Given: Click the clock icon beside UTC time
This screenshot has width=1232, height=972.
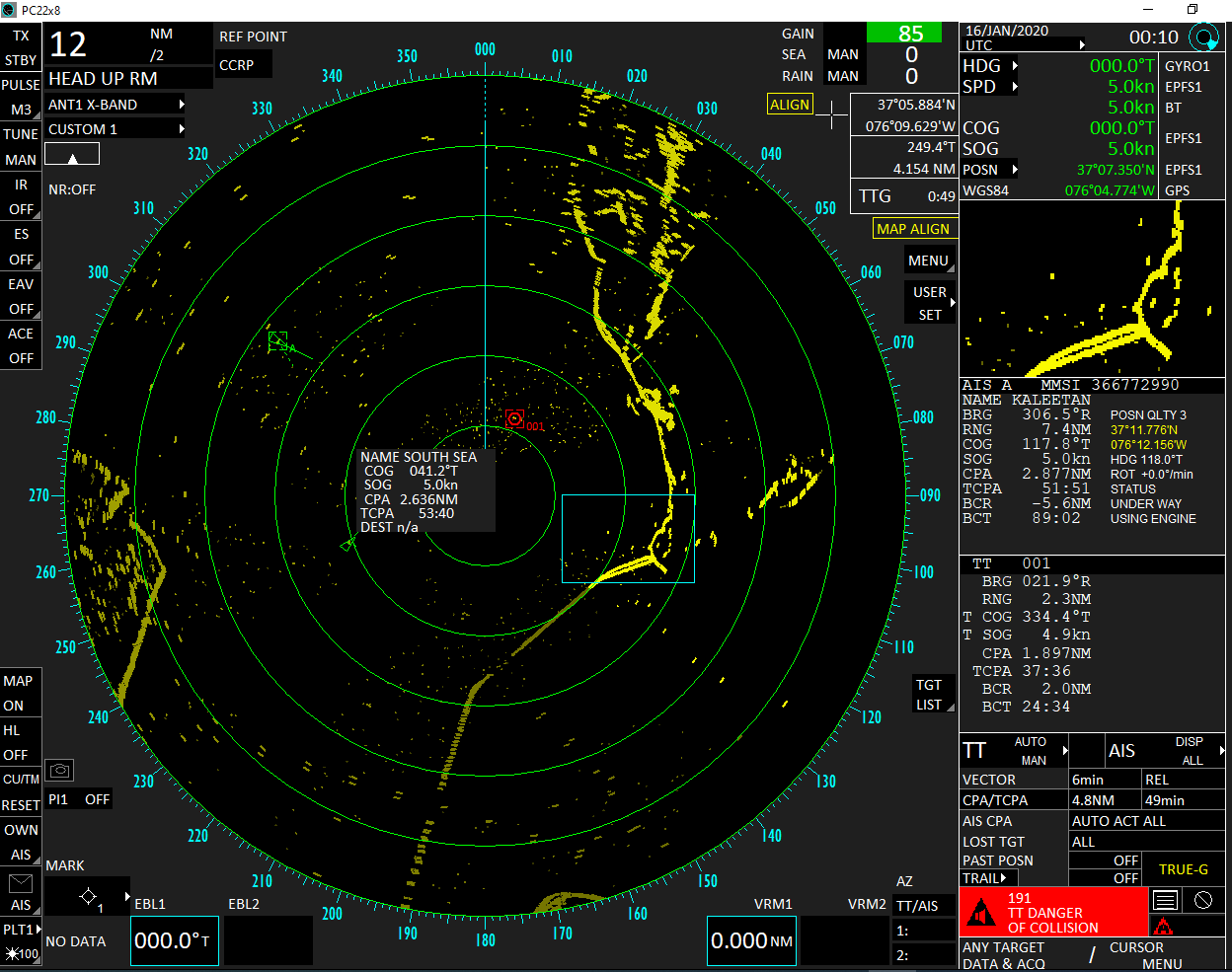Looking at the screenshot, I should point(1204,37).
